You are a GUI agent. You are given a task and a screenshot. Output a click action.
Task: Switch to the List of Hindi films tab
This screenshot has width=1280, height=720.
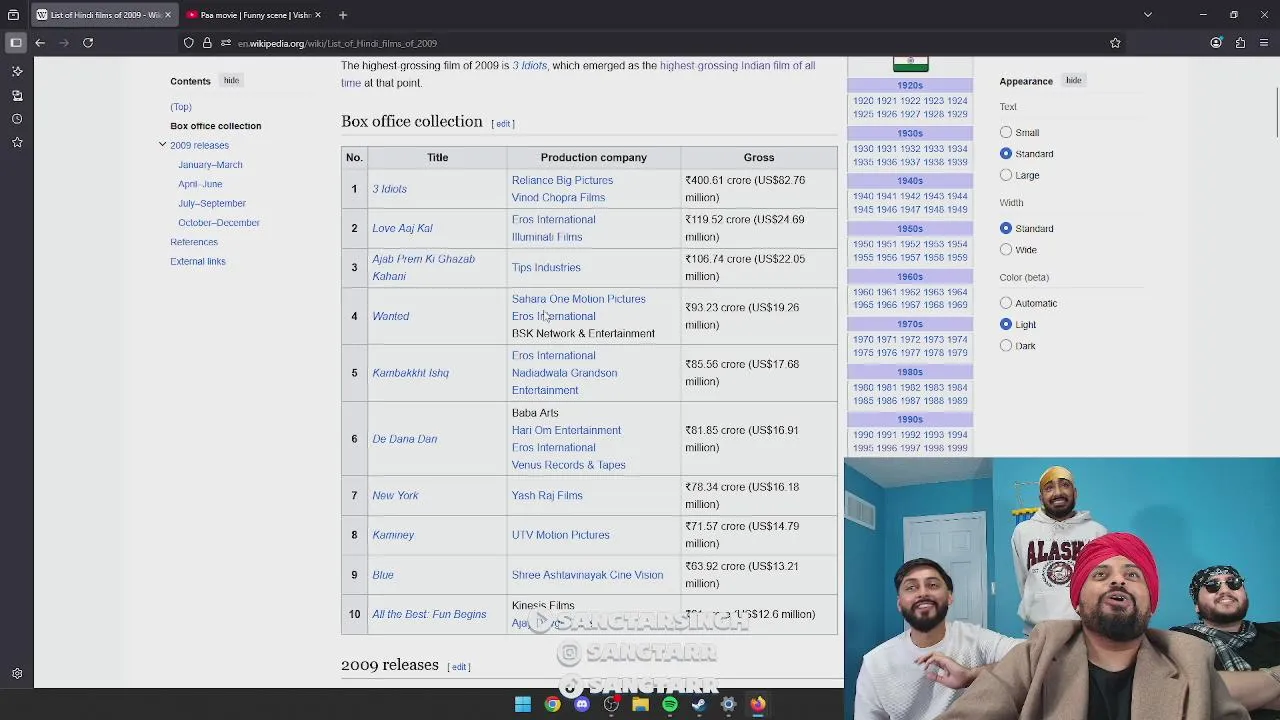tap(103, 15)
